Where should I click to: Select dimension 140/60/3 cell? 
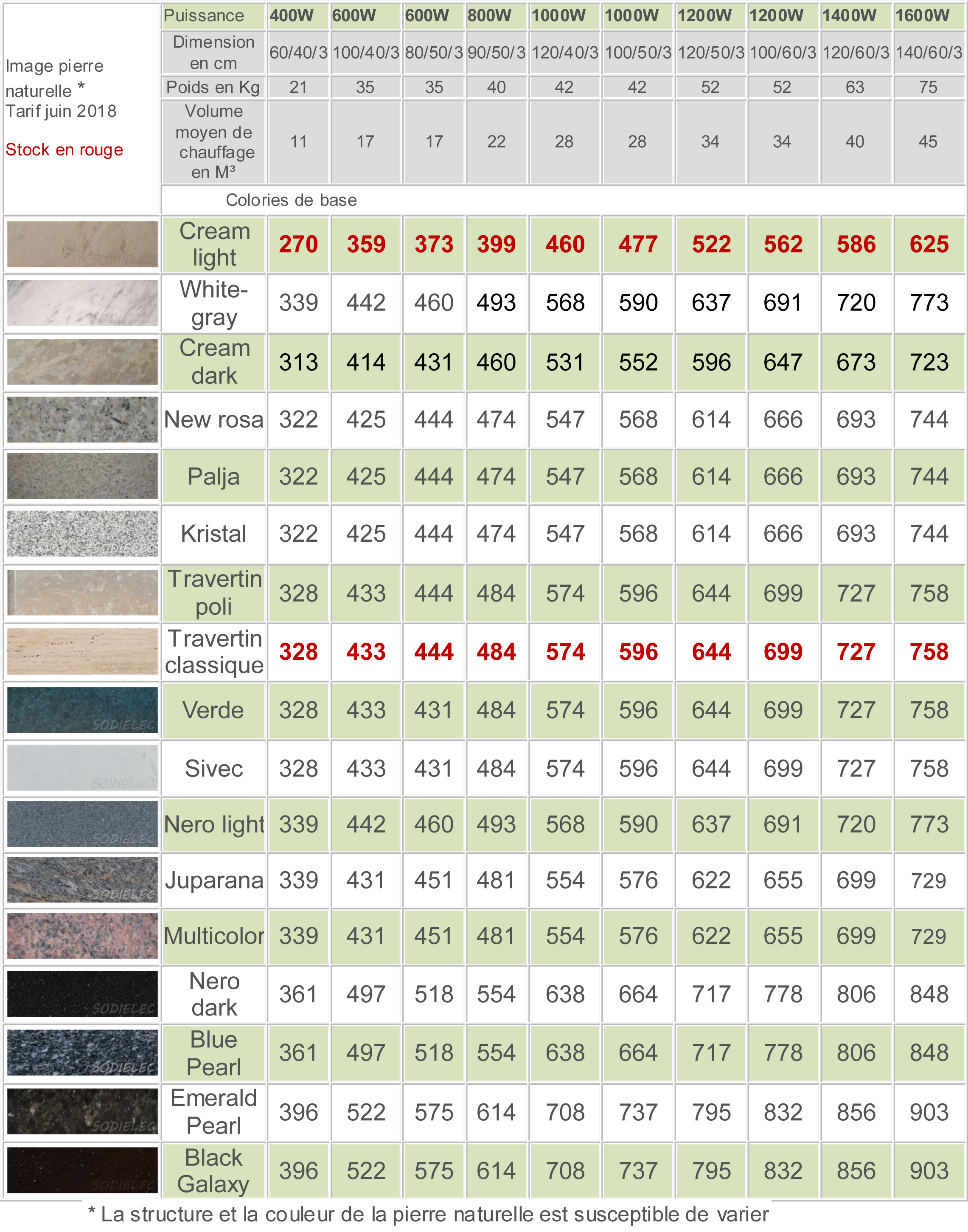(929, 53)
